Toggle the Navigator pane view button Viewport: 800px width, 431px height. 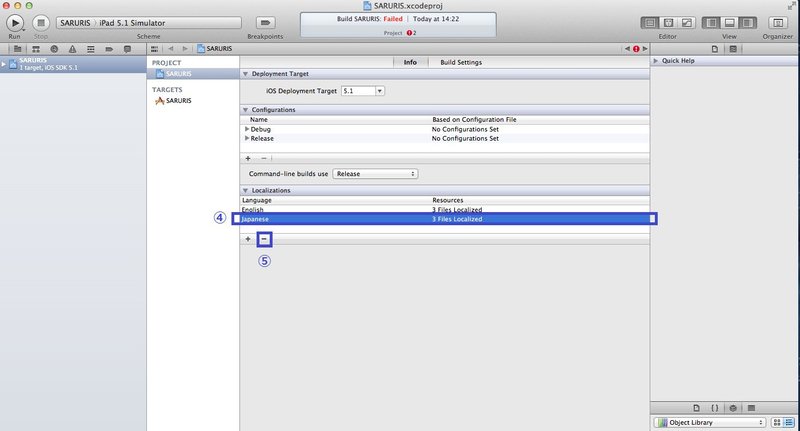tap(711, 23)
